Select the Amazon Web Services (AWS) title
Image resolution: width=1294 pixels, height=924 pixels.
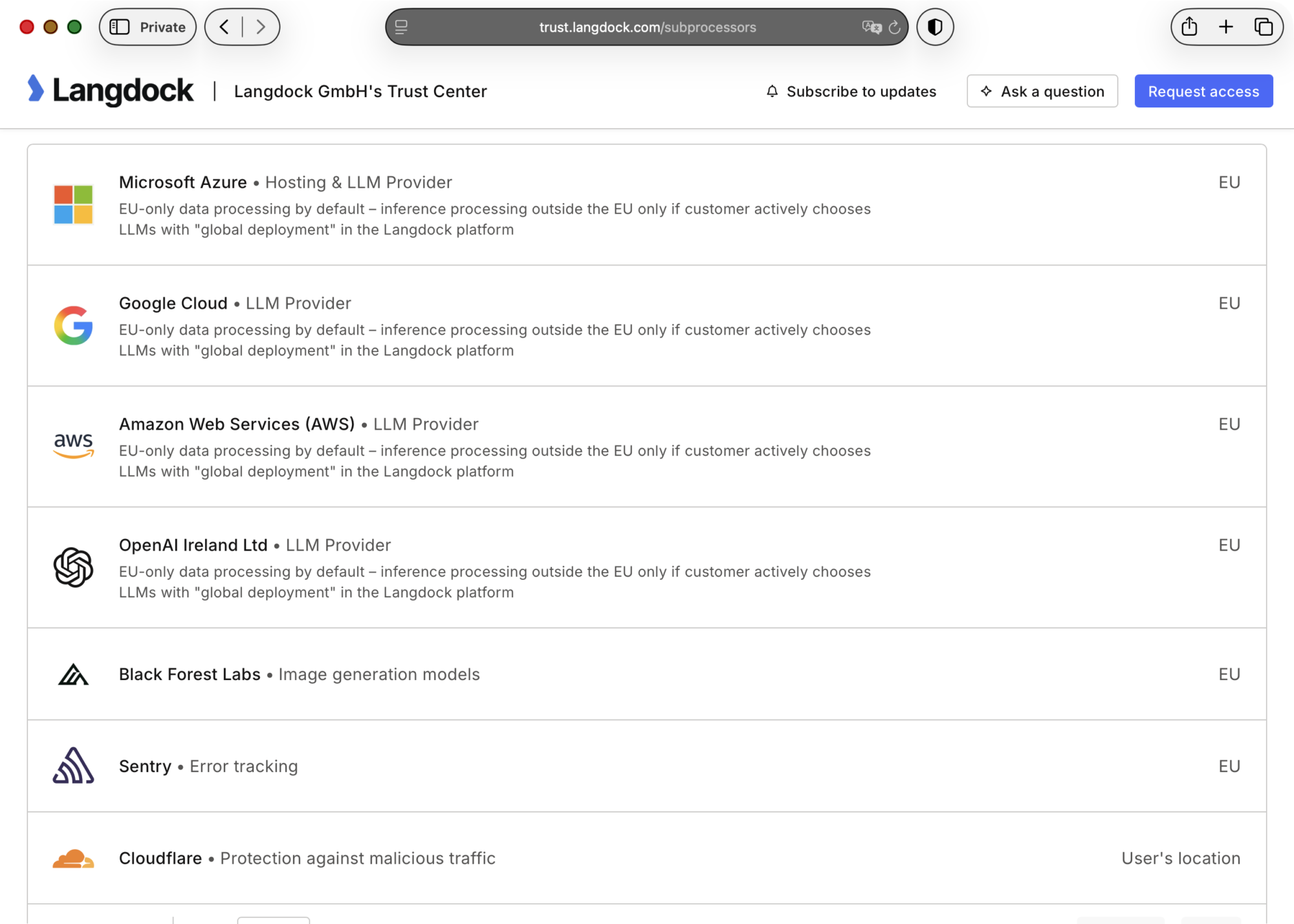pyautogui.click(x=237, y=424)
